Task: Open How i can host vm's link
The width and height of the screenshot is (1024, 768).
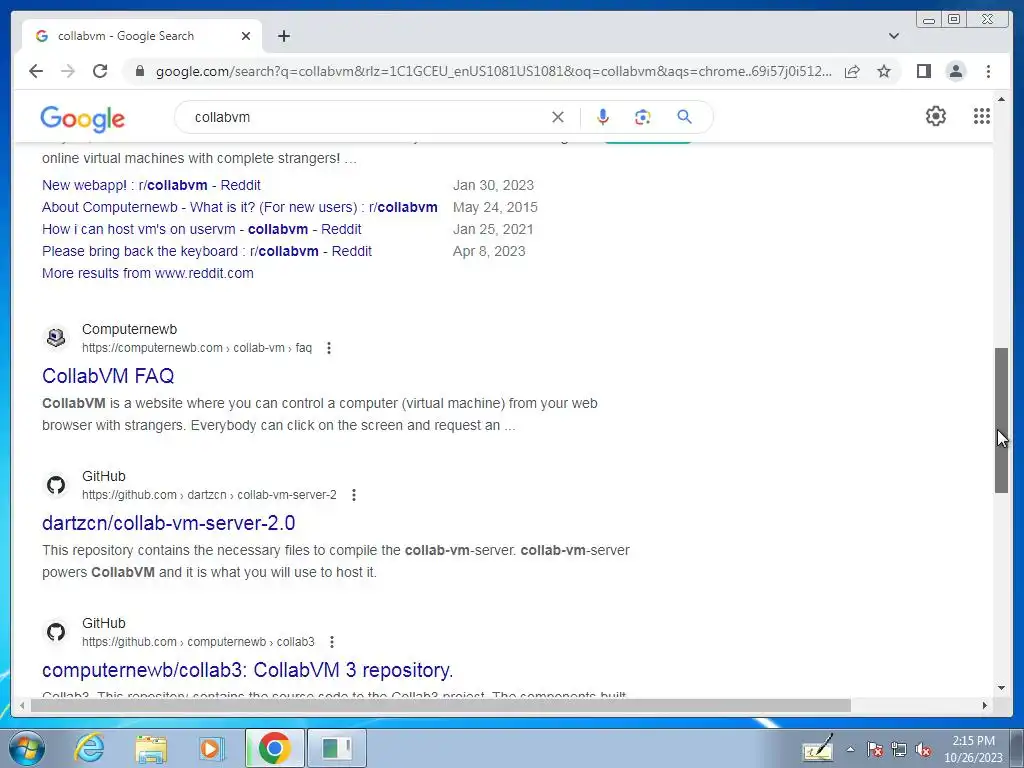Action: (202, 229)
